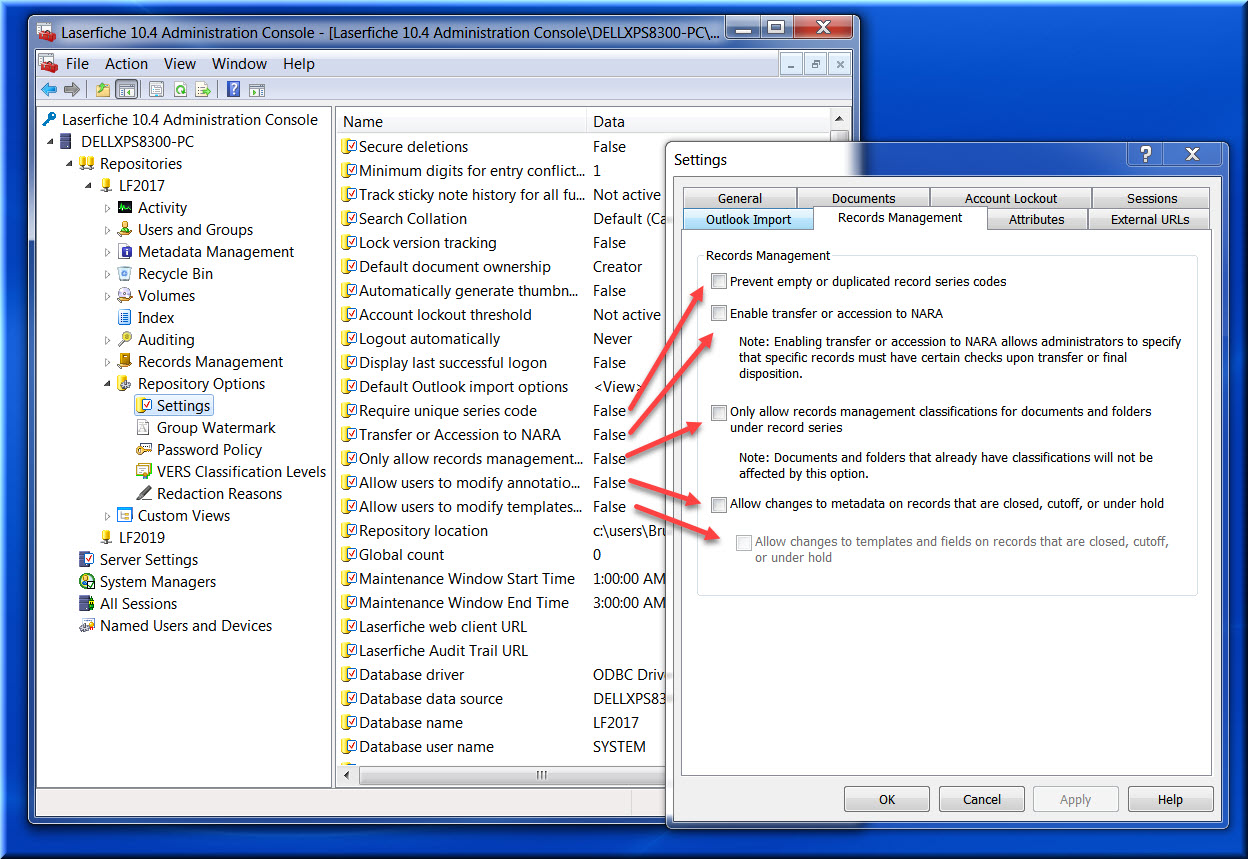Collapse the Repository Options node
Viewport: 1248px width, 859px height.
[x=108, y=384]
